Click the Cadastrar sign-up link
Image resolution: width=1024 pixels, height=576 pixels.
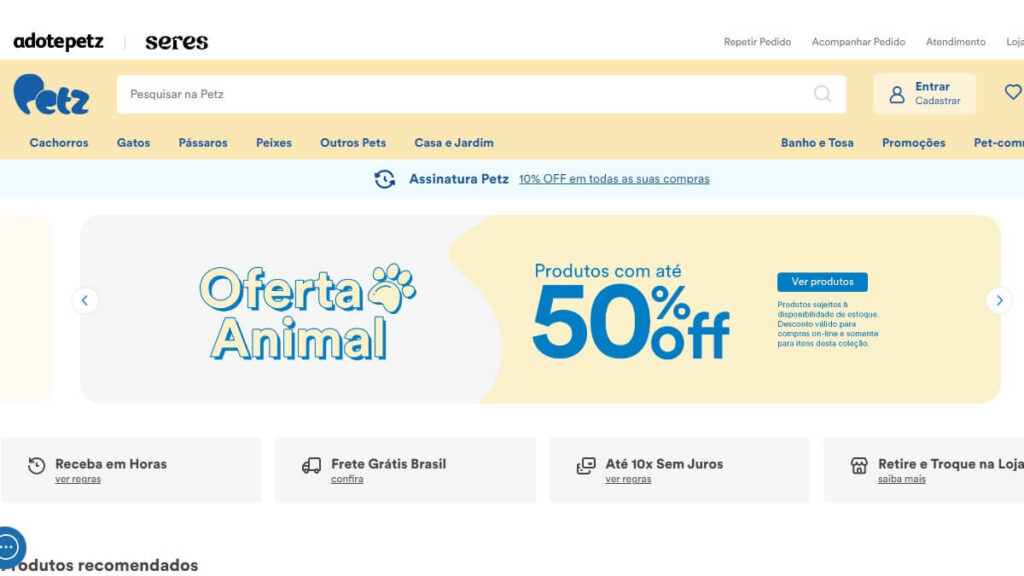coord(937,101)
